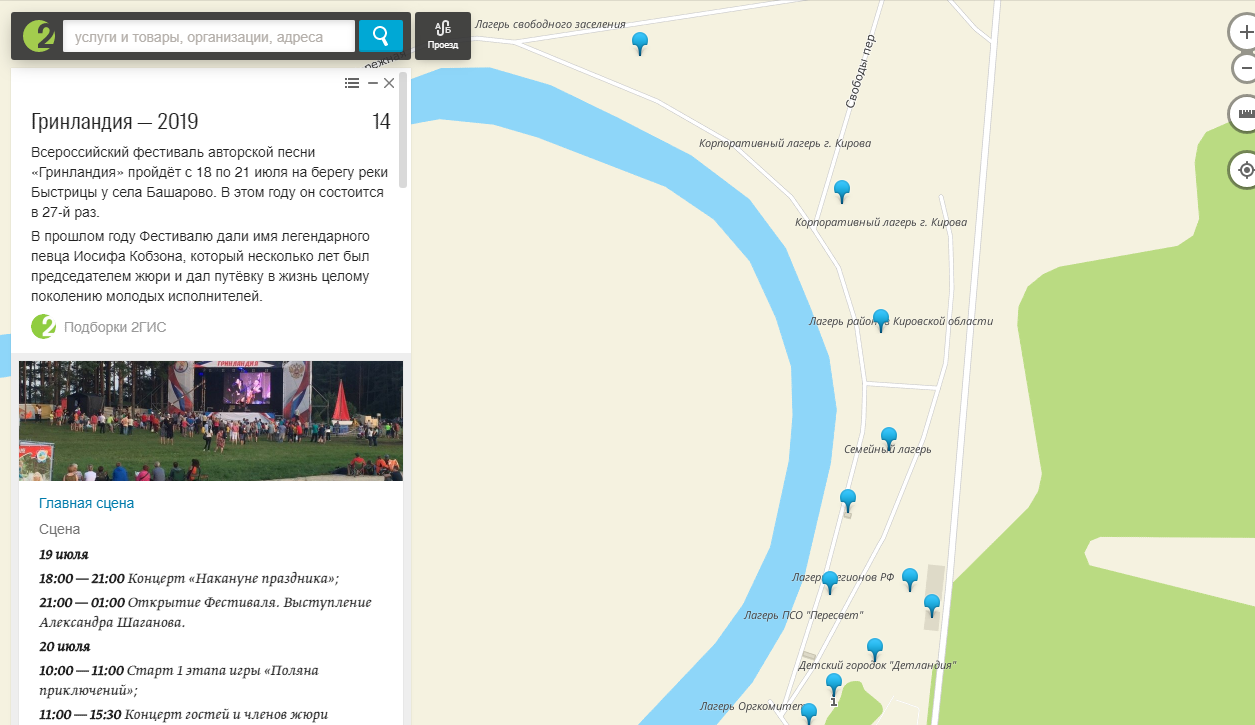1255x725 pixels.
Task: Open the Главная сцена link
Action: (86, 503)
